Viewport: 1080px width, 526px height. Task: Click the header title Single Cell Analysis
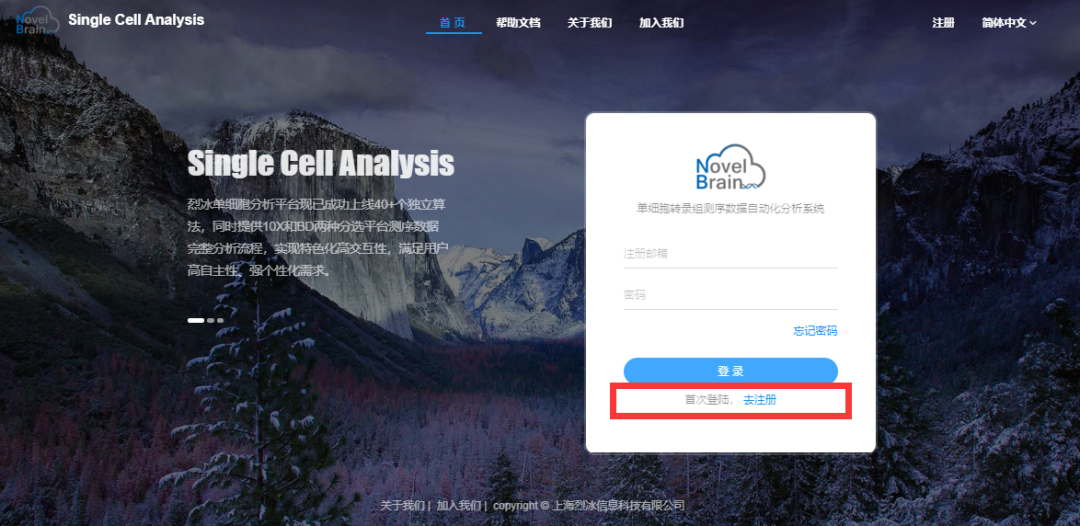pos(136,20)
